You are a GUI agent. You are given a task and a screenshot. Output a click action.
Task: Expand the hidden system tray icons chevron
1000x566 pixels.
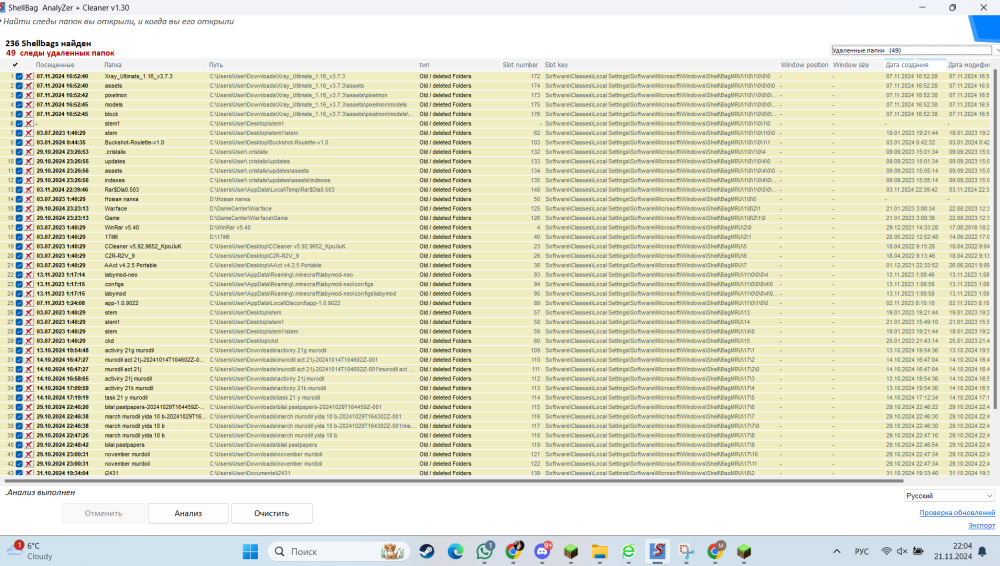[837, 551]
